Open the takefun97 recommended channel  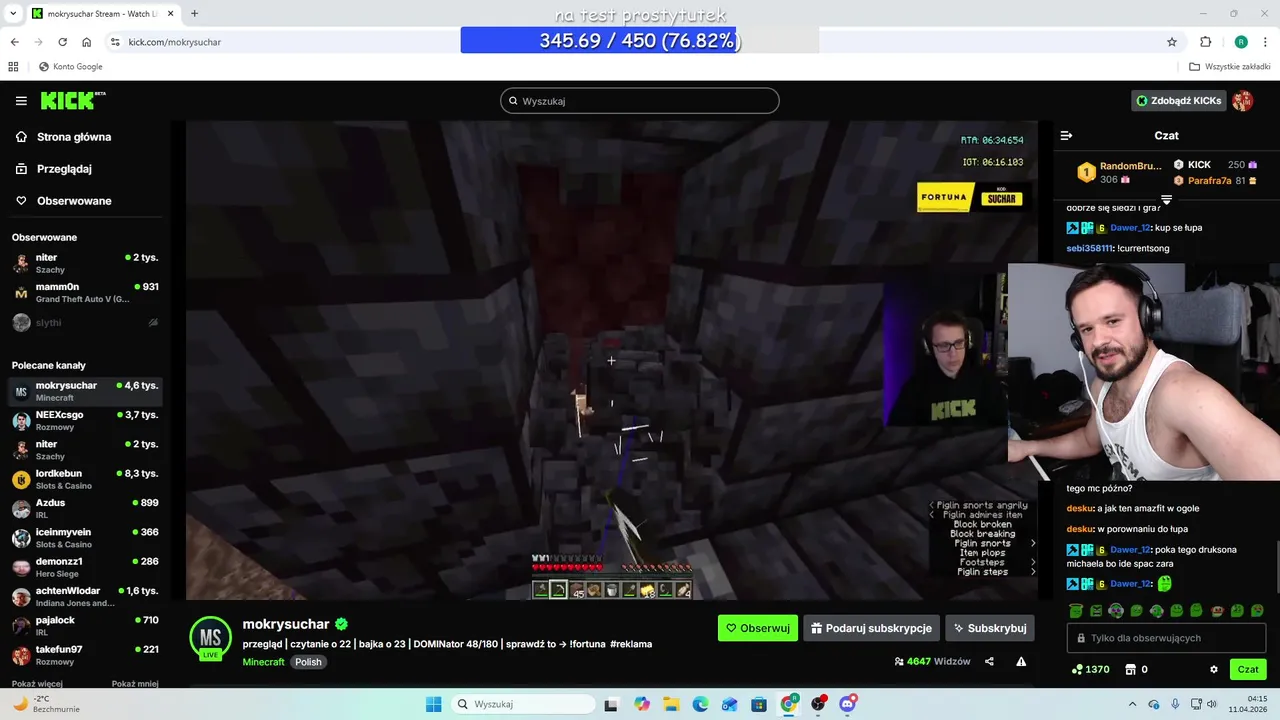click(x=85, y=655)
